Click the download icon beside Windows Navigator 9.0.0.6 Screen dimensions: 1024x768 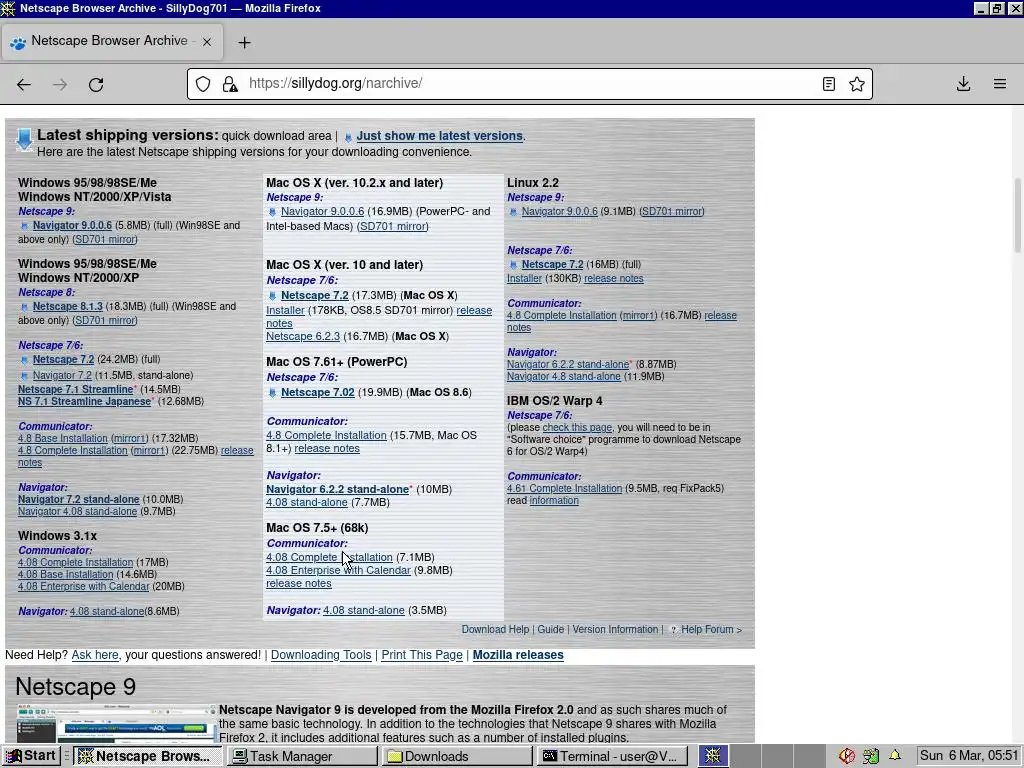point(24,226)
